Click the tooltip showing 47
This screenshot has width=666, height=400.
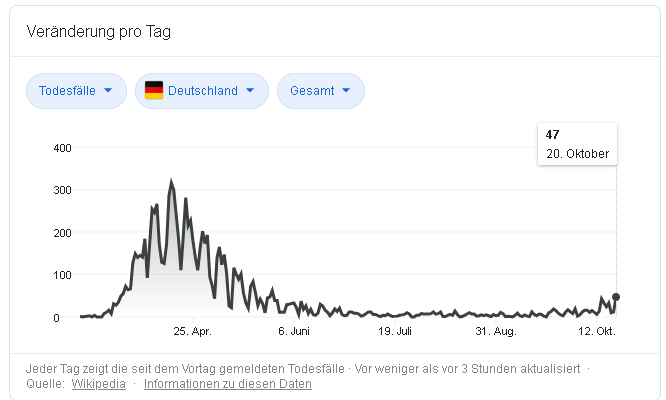578,144
